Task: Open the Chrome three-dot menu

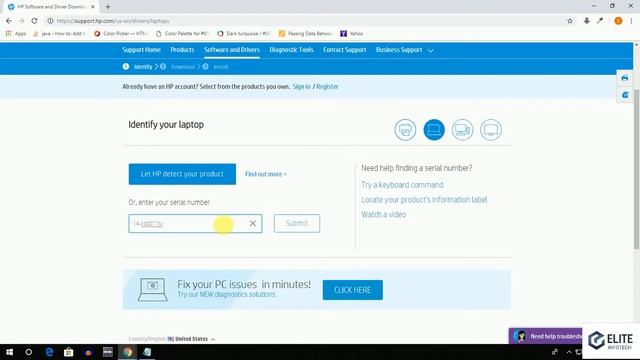Action: (631, 21)
